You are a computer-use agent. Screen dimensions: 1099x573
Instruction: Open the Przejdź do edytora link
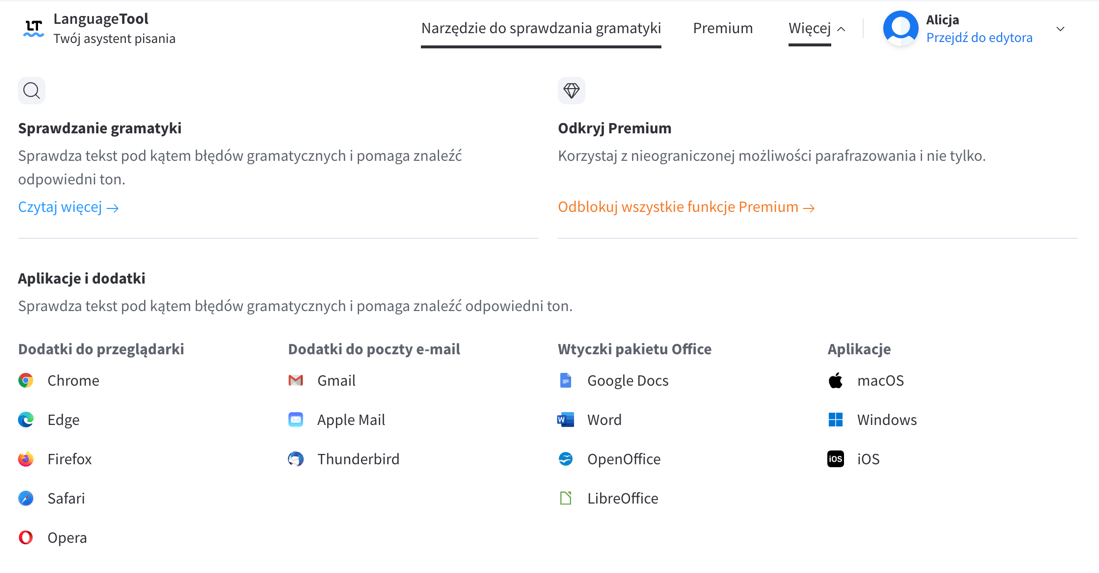coord(979,38)
